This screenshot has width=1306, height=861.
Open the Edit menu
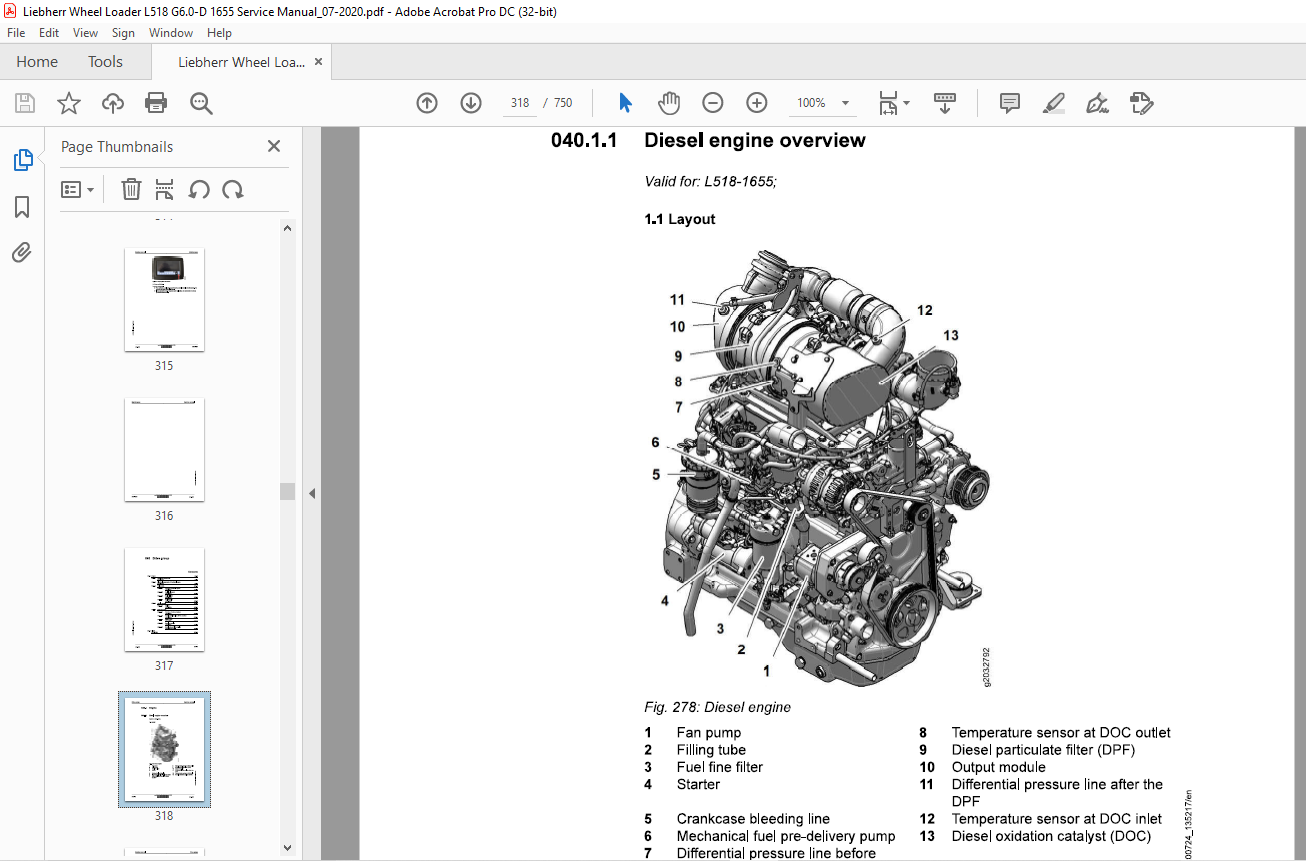49,33
